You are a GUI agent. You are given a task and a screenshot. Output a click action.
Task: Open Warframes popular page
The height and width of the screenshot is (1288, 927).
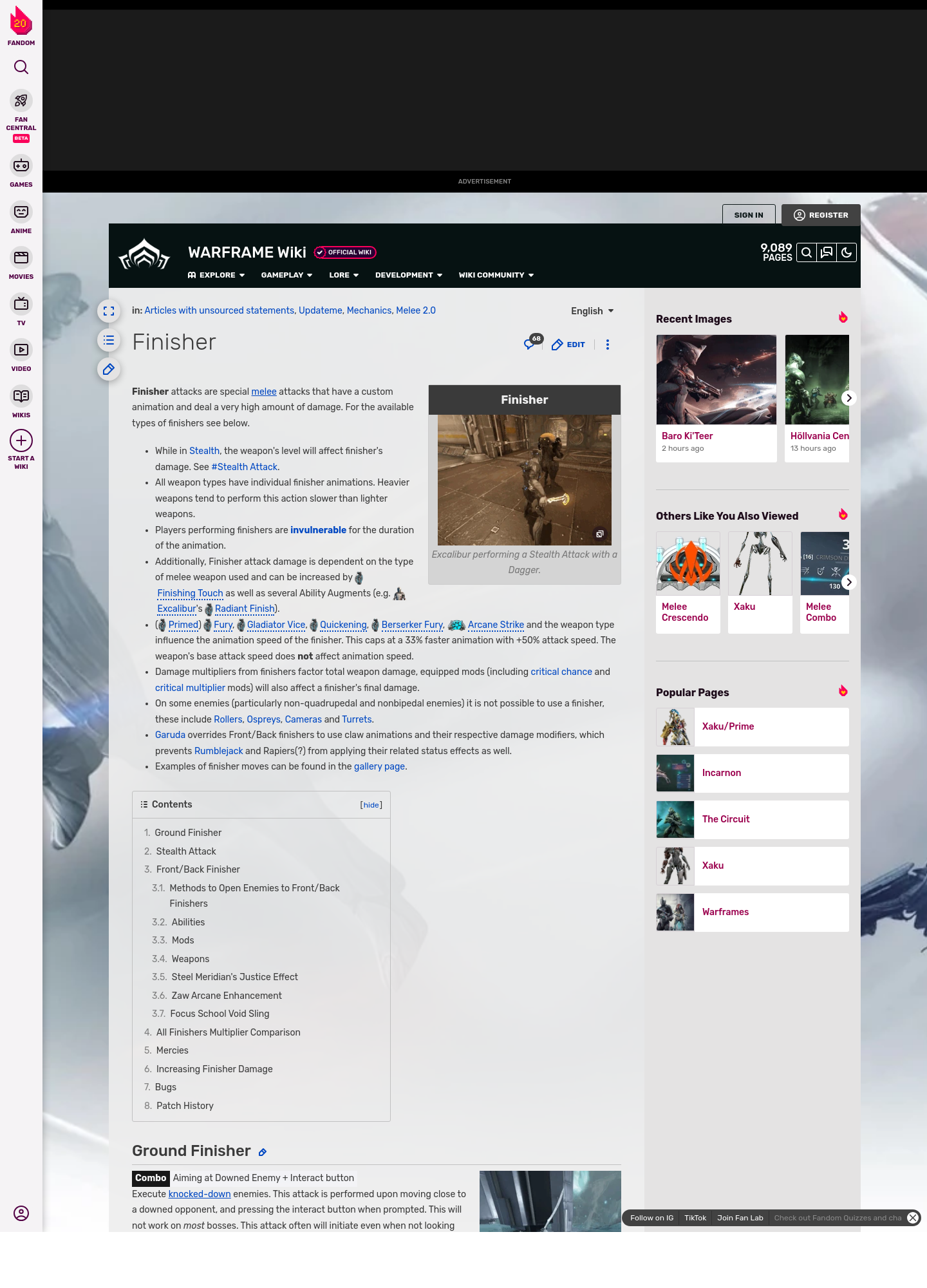point(753,913)
